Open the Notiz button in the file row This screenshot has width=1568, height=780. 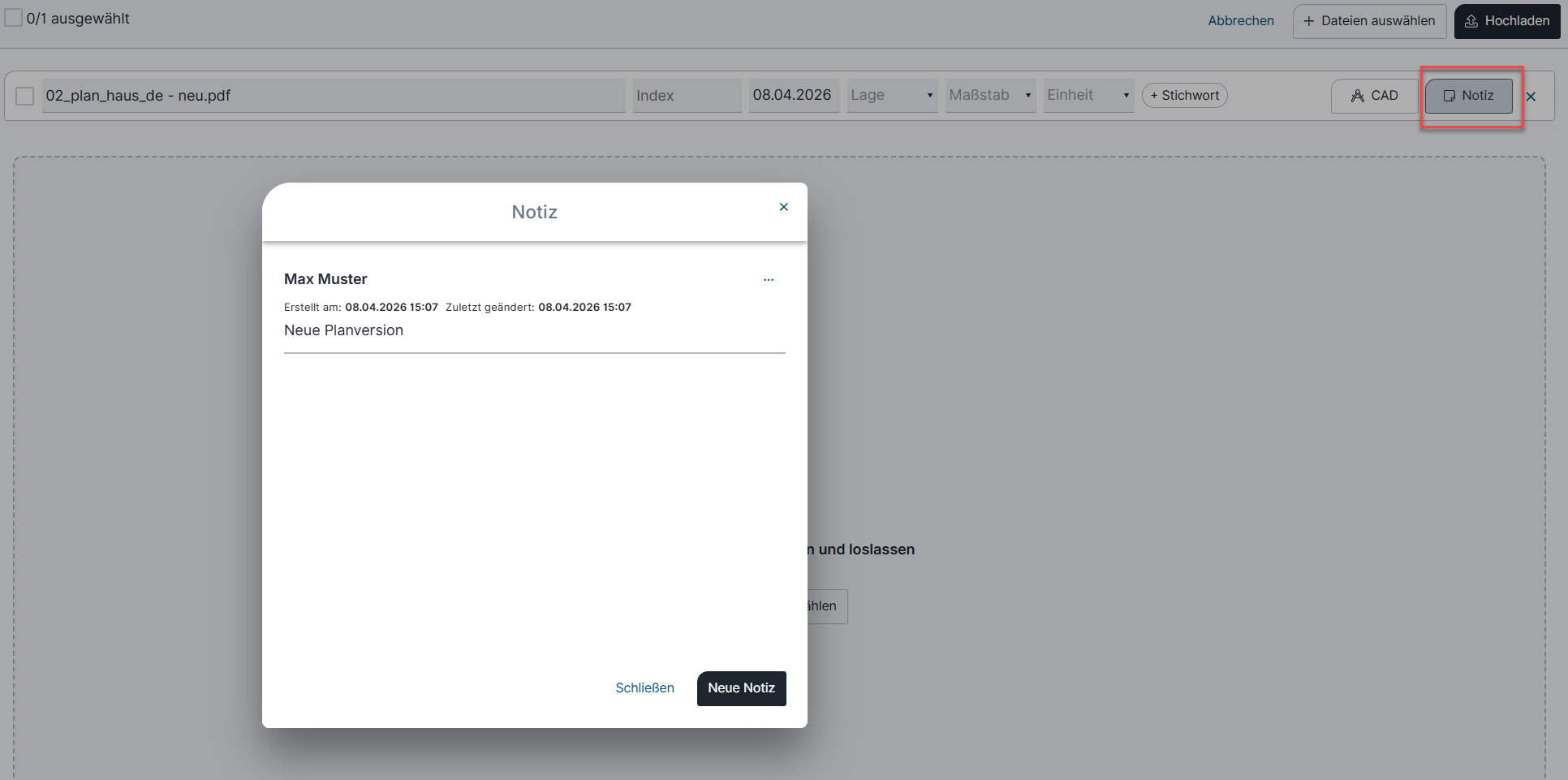(1468, 96)
